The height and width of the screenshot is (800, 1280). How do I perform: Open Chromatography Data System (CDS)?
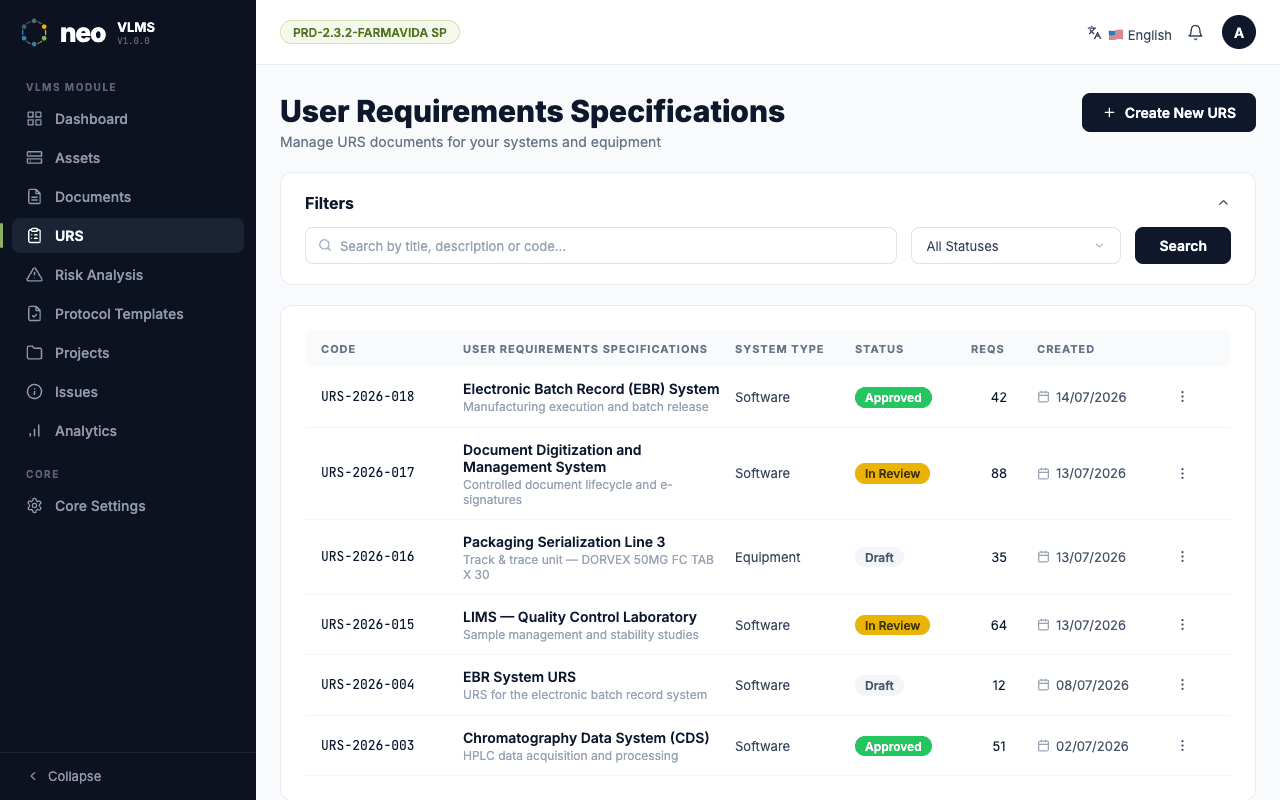[586, 738]
